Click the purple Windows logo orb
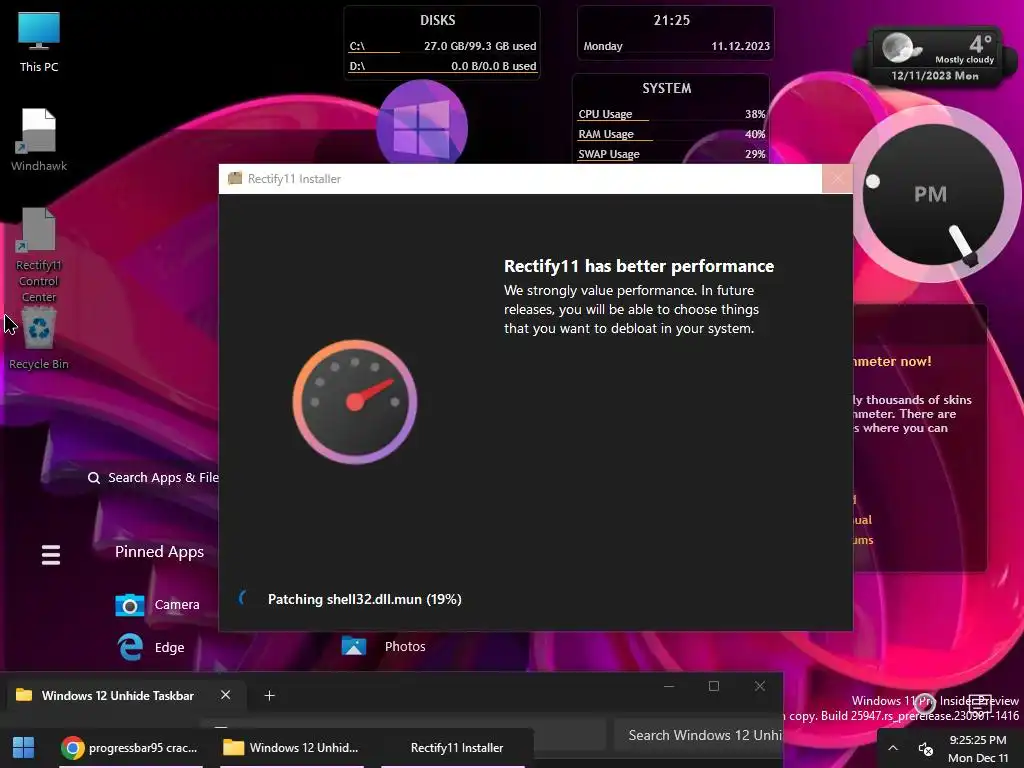 [422, 125]
